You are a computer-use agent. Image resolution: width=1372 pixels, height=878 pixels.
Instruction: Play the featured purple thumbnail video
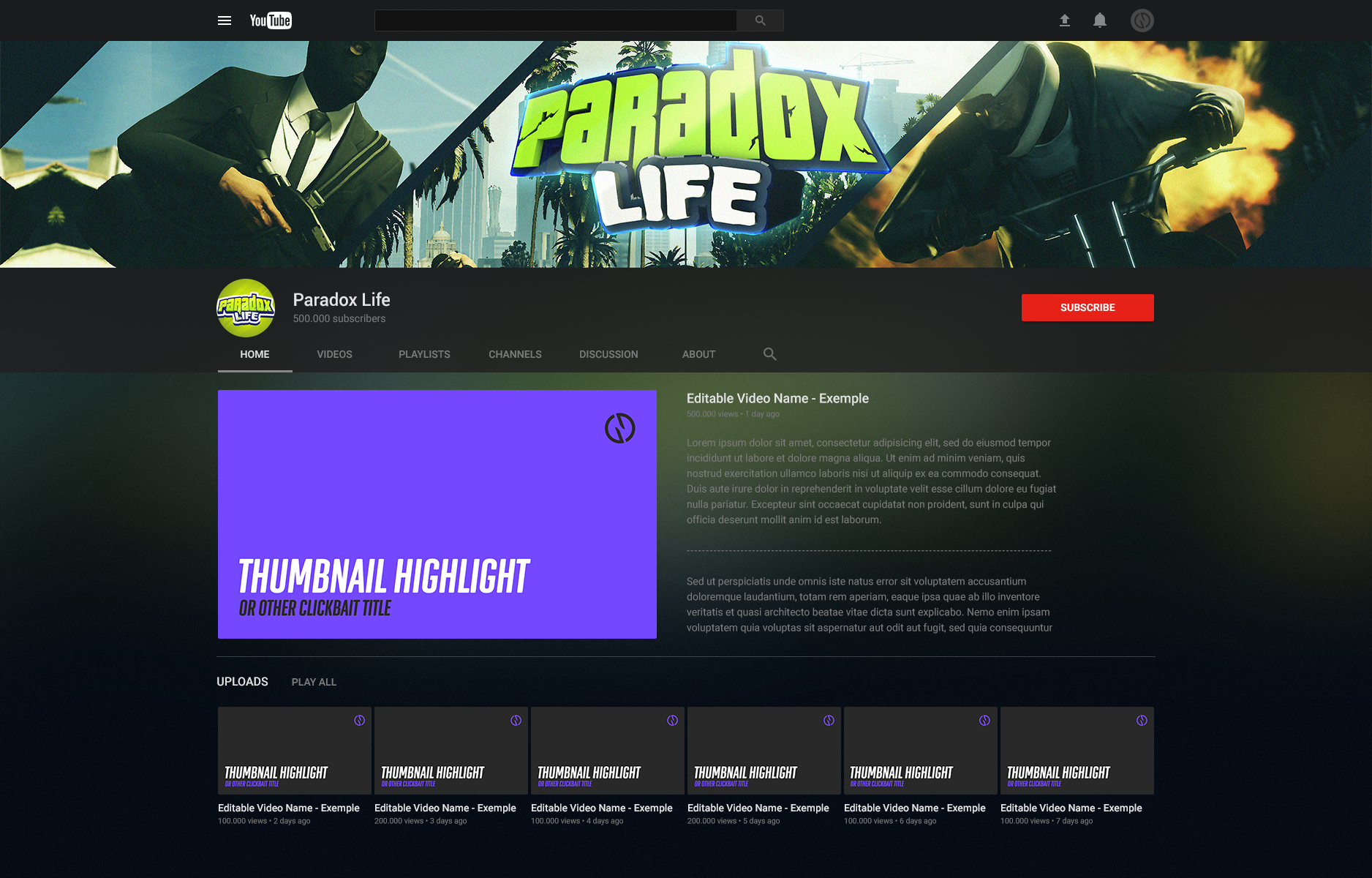coord(437,514)
